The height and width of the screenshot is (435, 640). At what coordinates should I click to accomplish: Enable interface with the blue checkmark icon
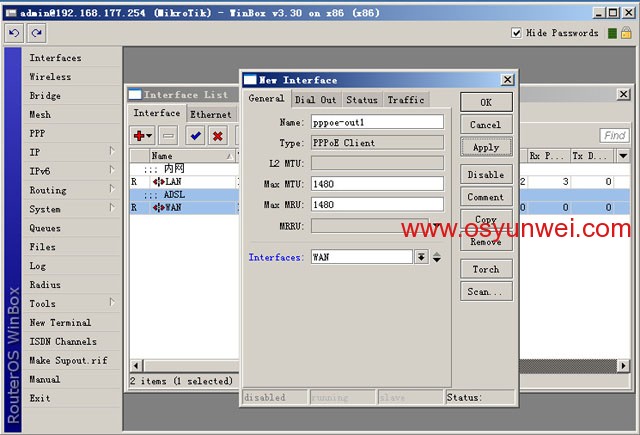click(196, 135)
